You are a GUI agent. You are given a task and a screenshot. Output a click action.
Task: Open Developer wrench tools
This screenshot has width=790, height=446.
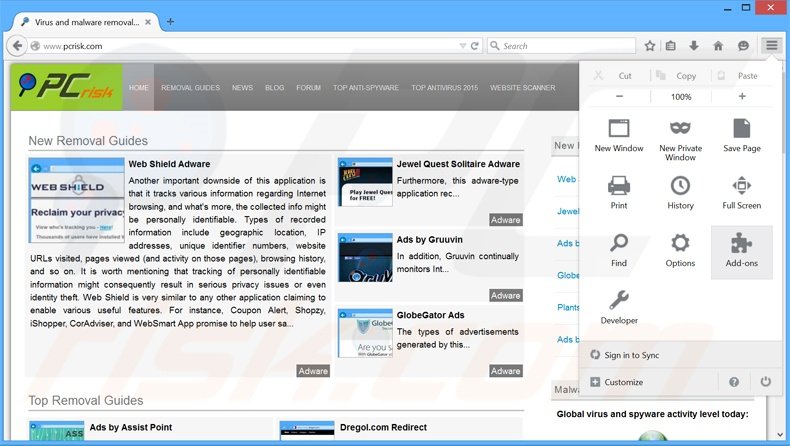(x=619, y=308)
